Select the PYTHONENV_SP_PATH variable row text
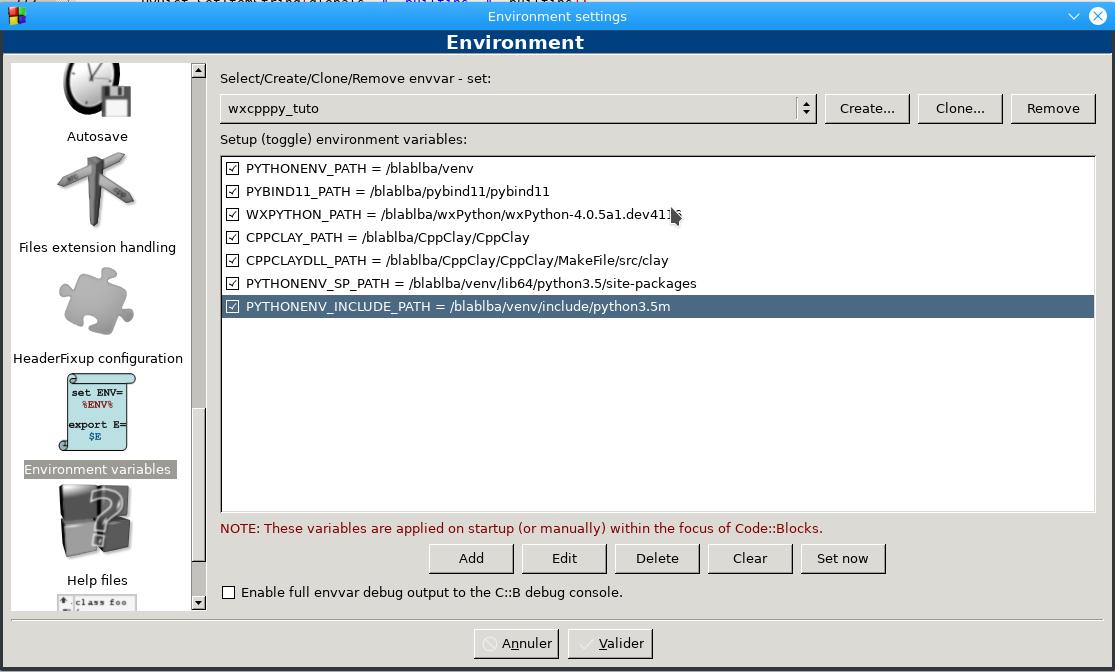The image size is (1115, 672). click(x=471, y=283)
